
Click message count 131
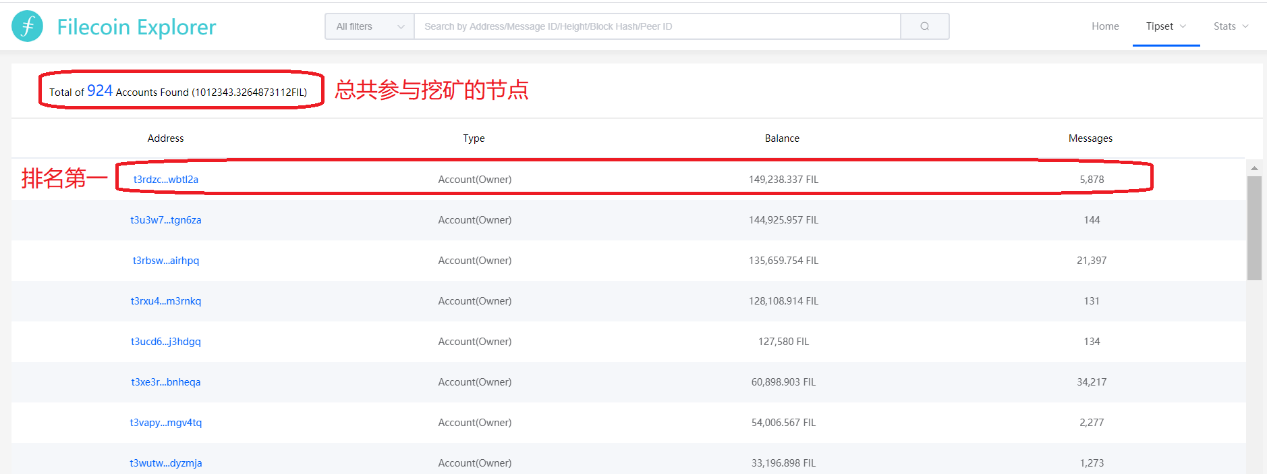pyautogui.click(x=1091, y=301)
